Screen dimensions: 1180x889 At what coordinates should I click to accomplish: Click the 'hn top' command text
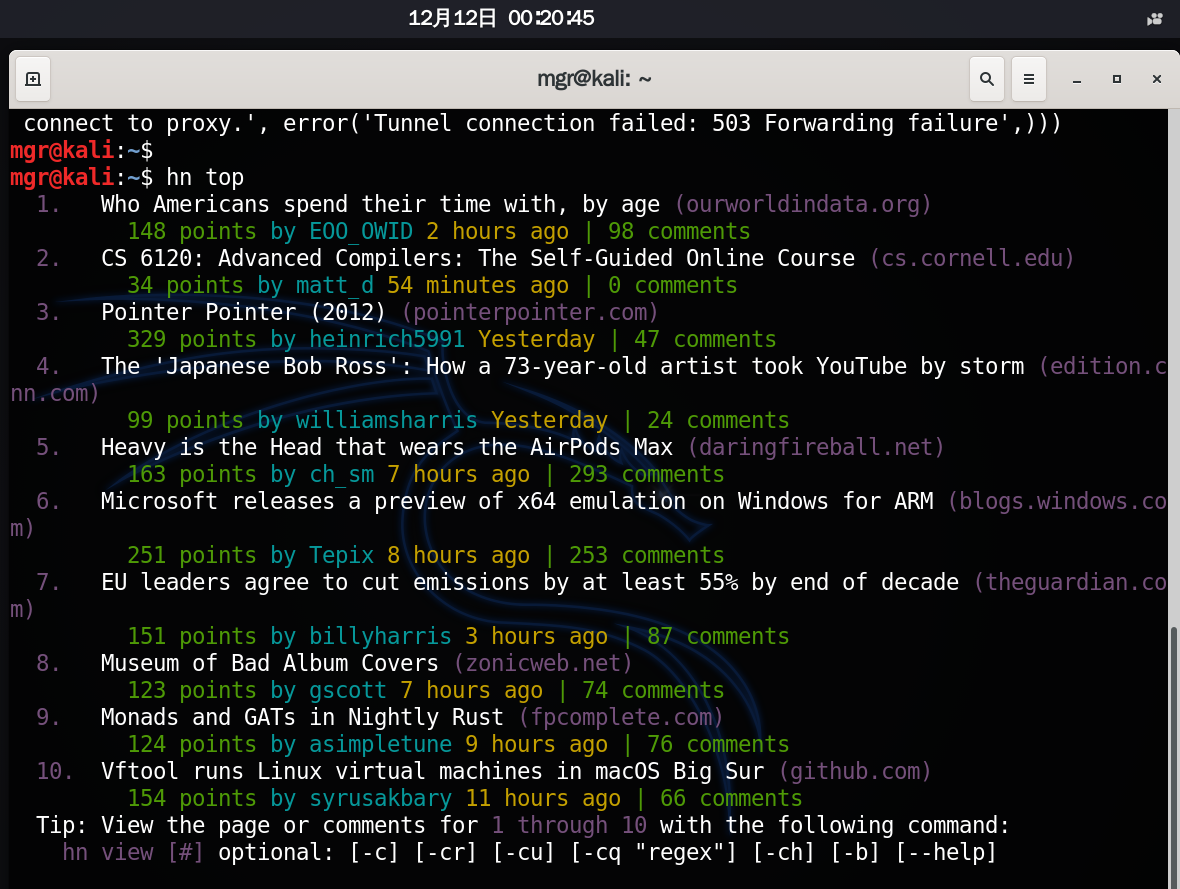point(205,178)
